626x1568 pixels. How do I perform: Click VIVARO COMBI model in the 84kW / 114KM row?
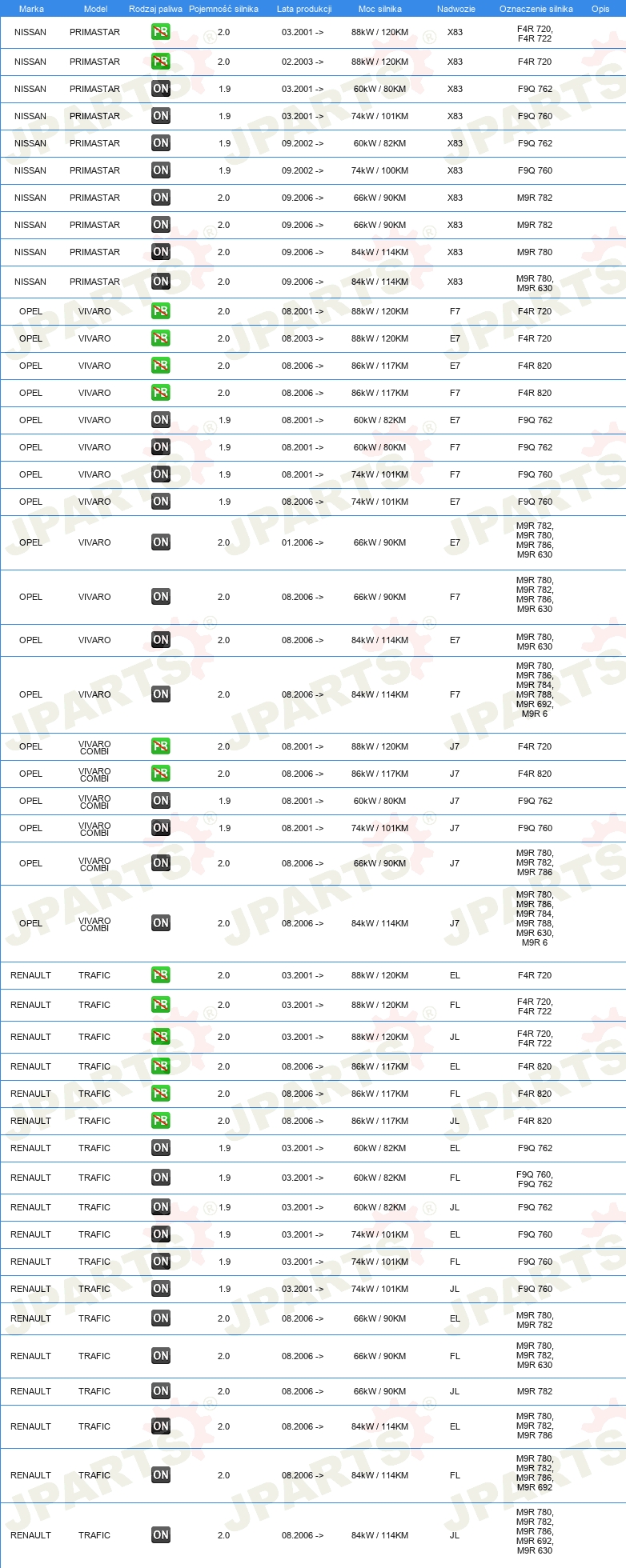tap(94, 924)
